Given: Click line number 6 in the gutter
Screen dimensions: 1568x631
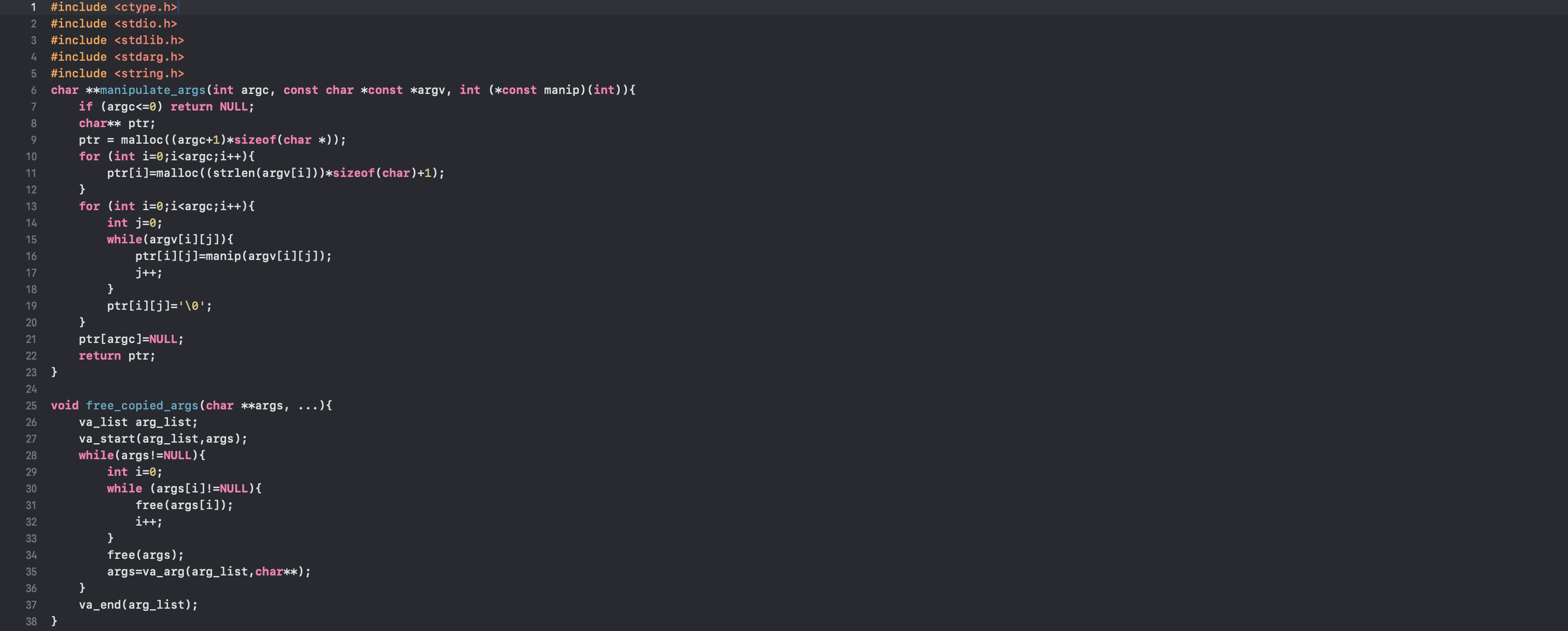Looking at the screenshot, I should (34, 90).
